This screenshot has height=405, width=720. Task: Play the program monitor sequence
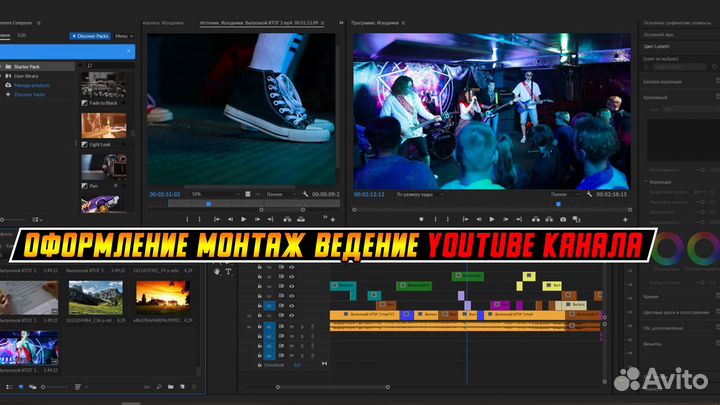[x=490, y=219]
